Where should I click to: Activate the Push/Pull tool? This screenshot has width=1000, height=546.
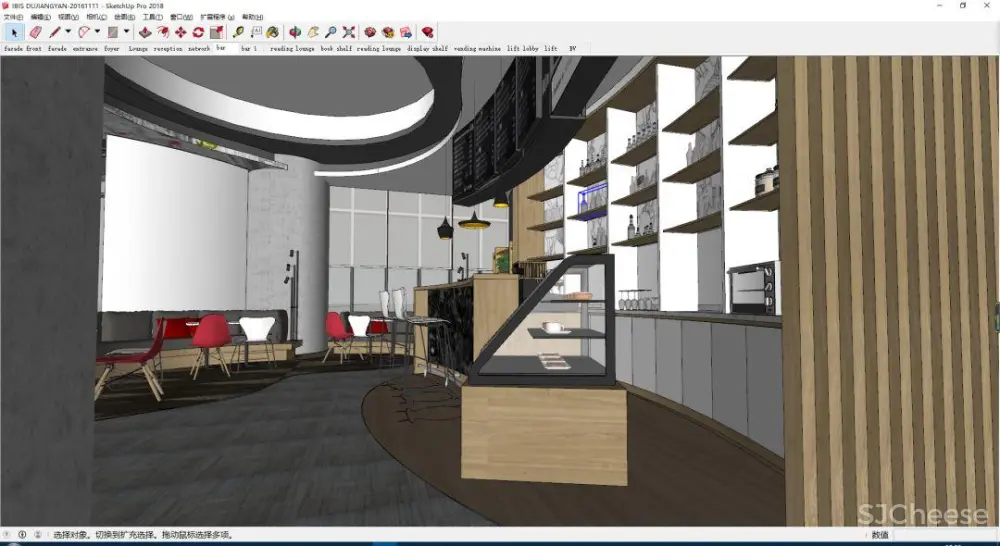[x=145, y=32]
